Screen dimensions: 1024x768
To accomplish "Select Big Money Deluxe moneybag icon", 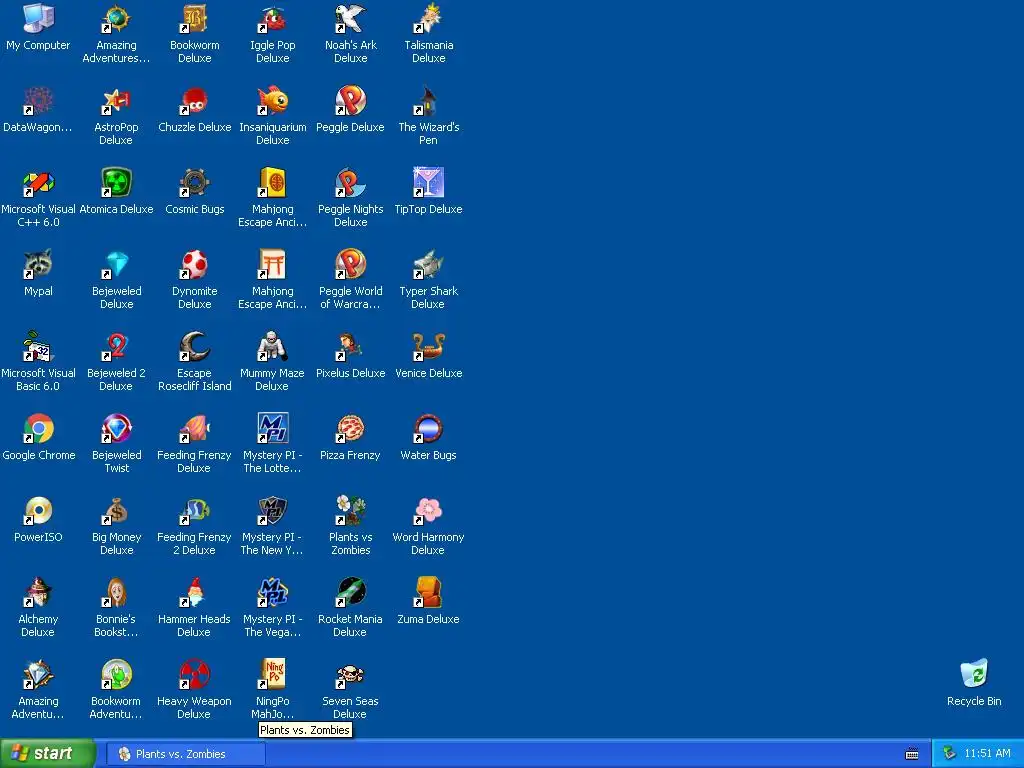I will 116,511.
